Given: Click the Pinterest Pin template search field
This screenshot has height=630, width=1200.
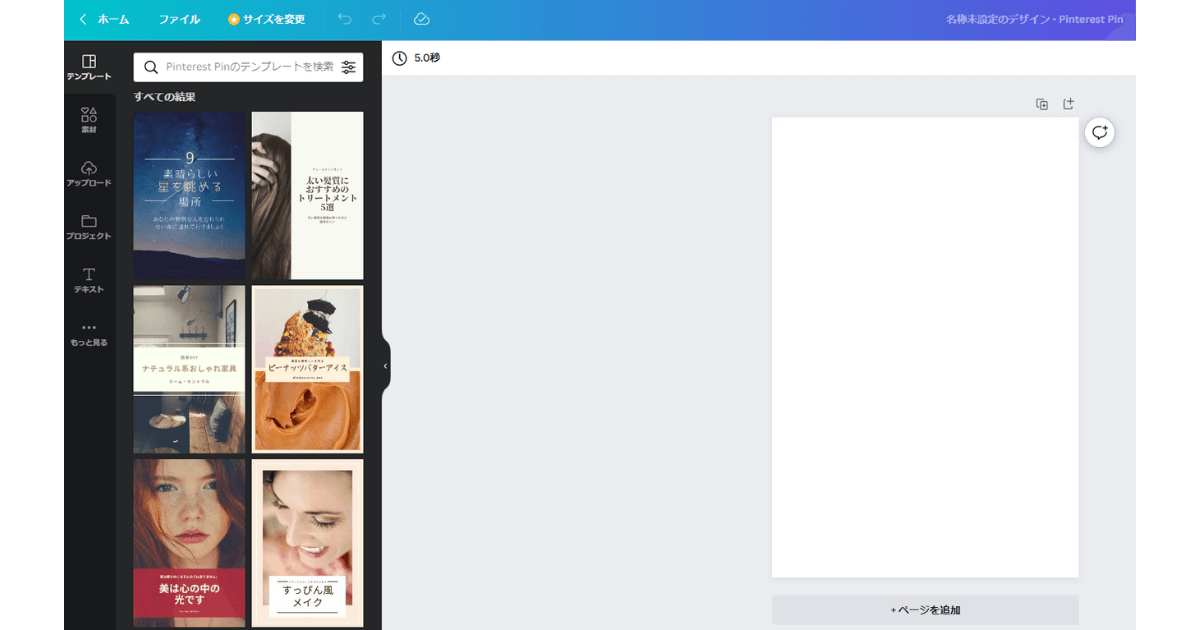Looking at the screenshot, I should tap(240, 67).
